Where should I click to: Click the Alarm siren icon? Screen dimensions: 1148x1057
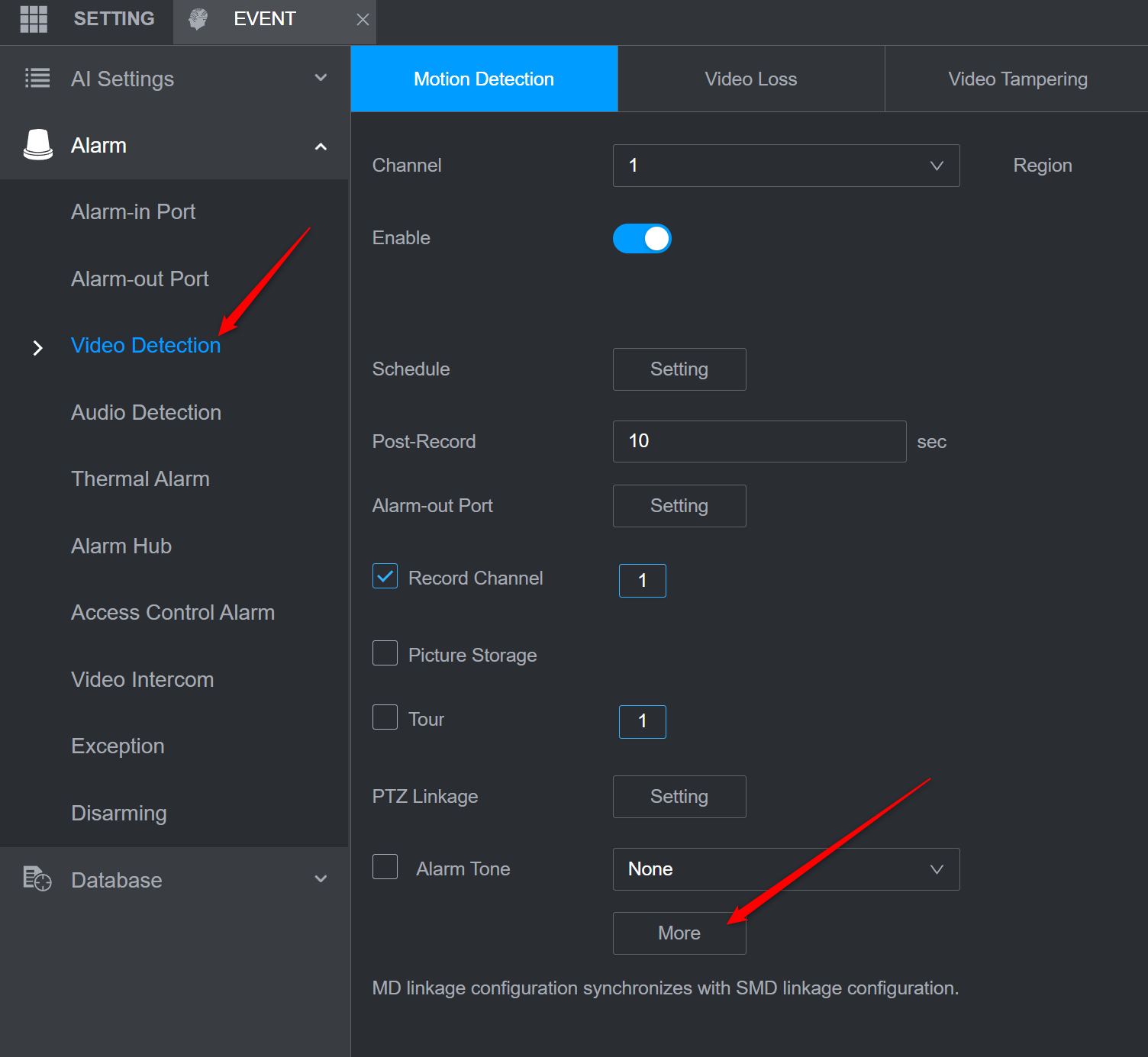[38, 144]
